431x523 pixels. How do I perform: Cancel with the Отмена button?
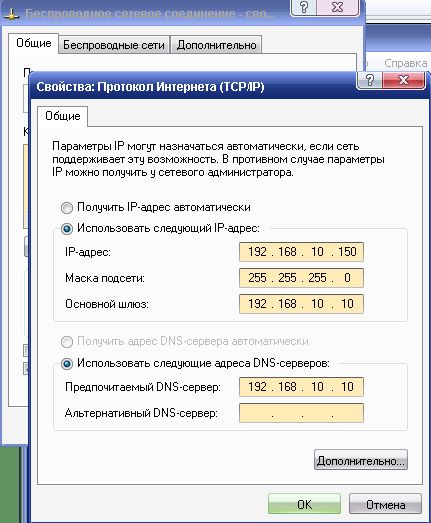(x=385, y=504)
